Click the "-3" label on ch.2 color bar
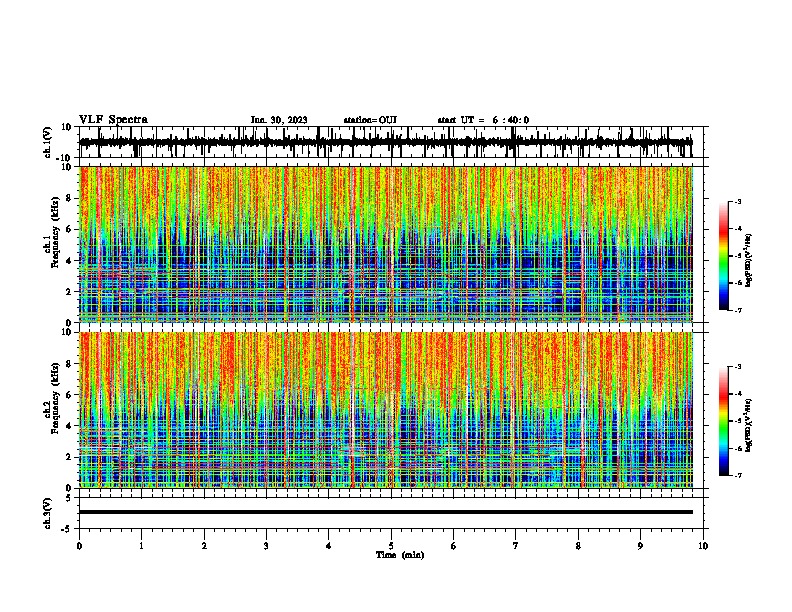 coord(738,367)
